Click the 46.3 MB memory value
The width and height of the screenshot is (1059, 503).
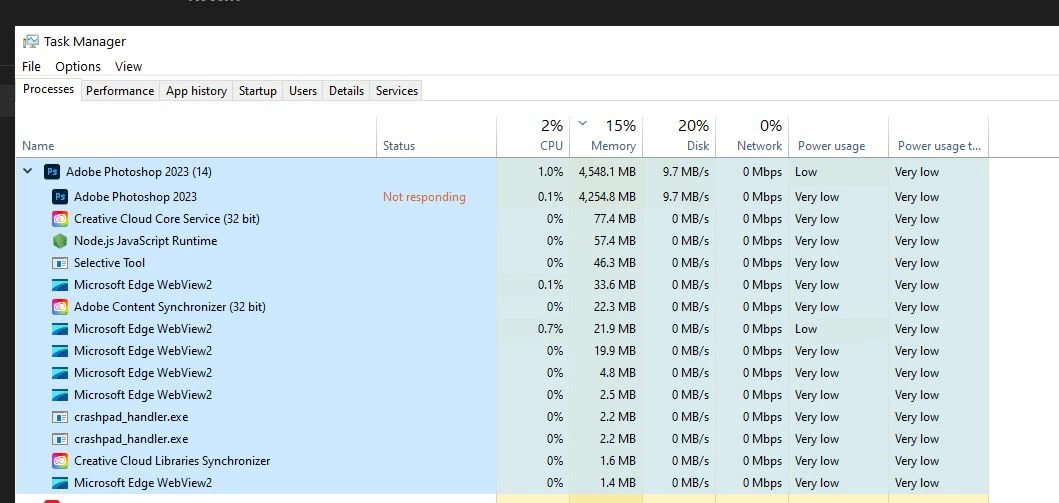pyautogui.click(x=615, y=263)
